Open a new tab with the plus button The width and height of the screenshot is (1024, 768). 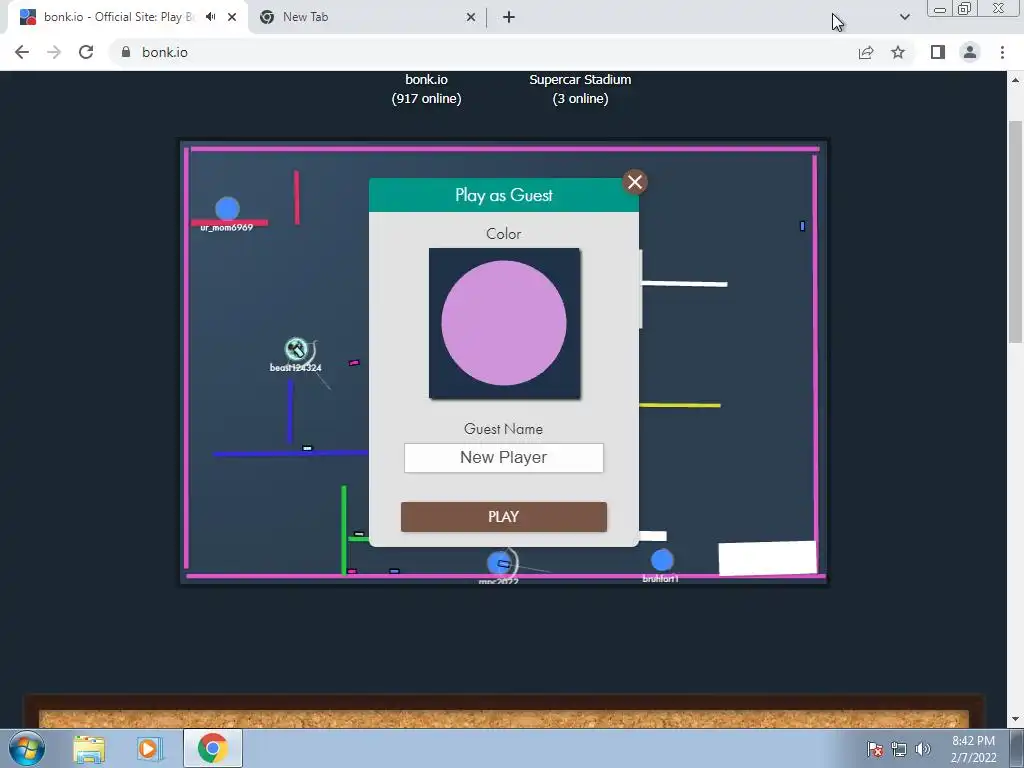pos(509,17)
